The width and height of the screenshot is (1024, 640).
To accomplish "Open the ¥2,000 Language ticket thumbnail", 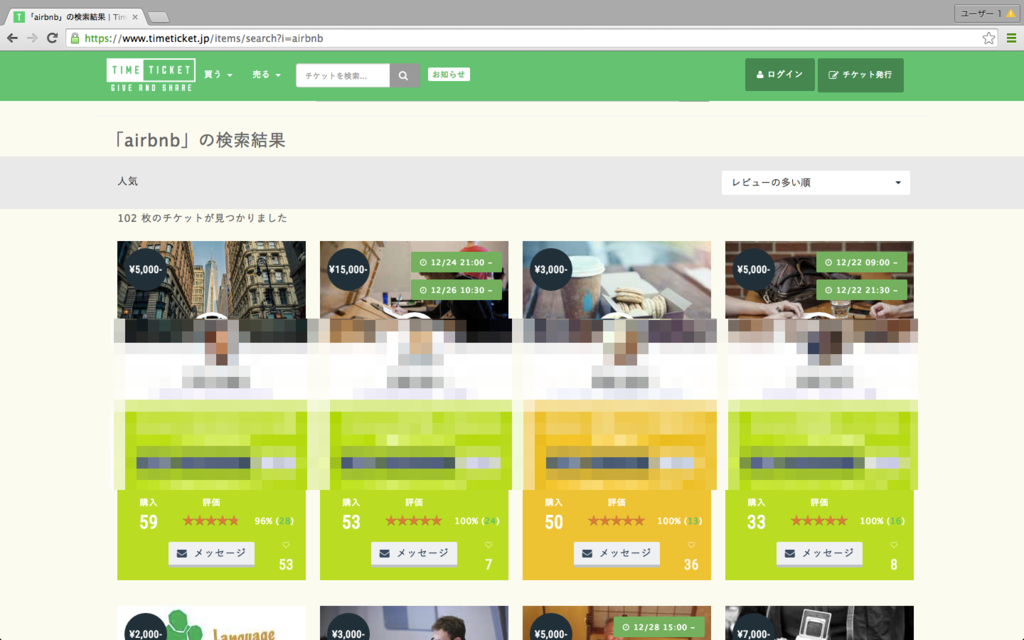I will coord(212,623).
